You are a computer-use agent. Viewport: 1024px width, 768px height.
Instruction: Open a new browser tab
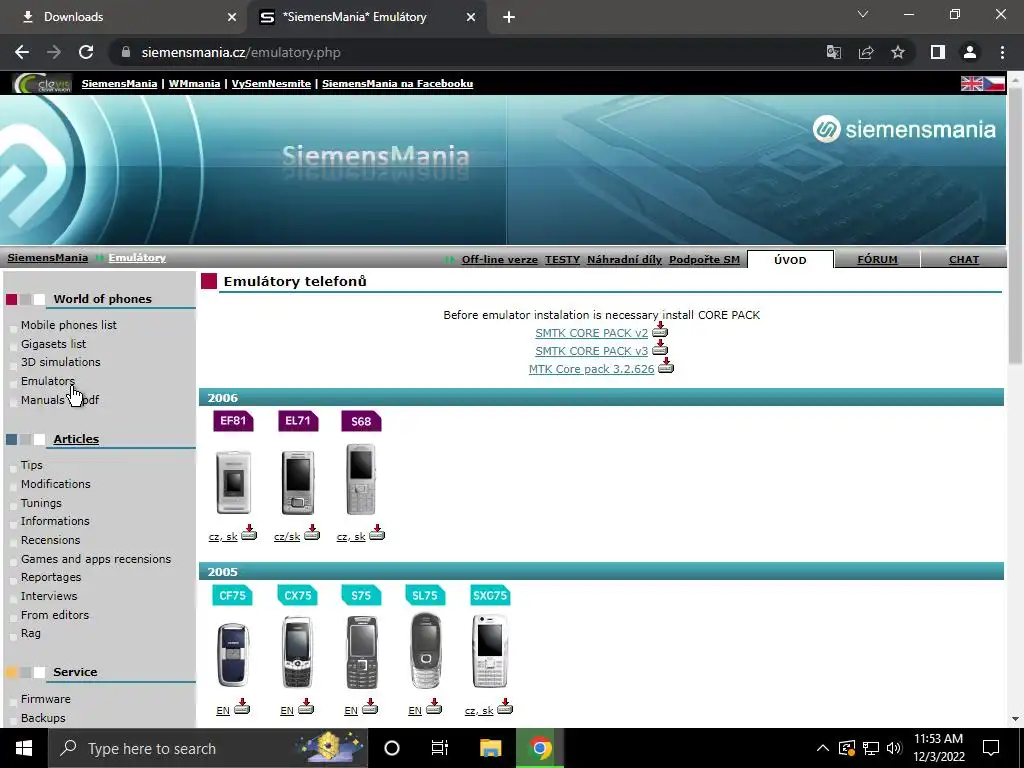pos(509,17)
